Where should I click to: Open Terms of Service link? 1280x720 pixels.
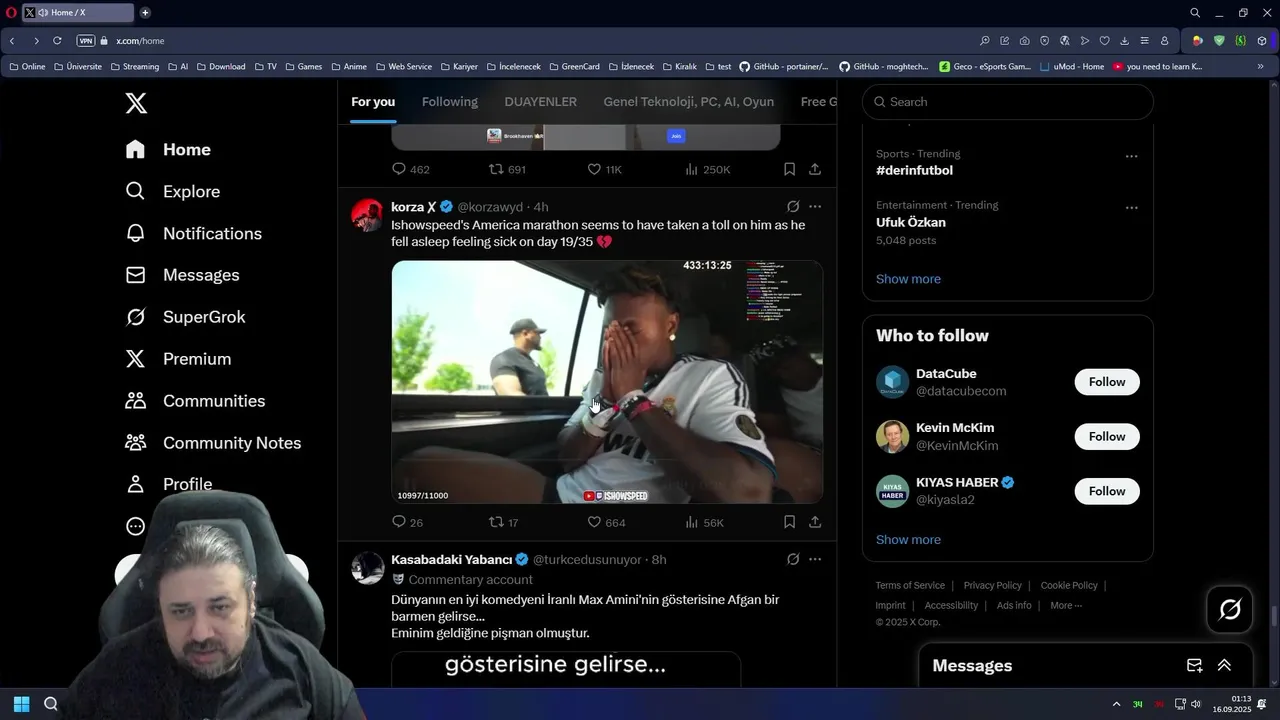(x=910, y=586)
